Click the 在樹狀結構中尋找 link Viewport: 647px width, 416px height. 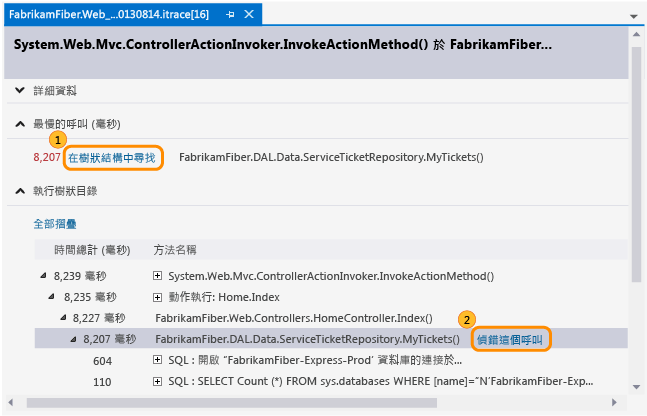coord(112,158)
